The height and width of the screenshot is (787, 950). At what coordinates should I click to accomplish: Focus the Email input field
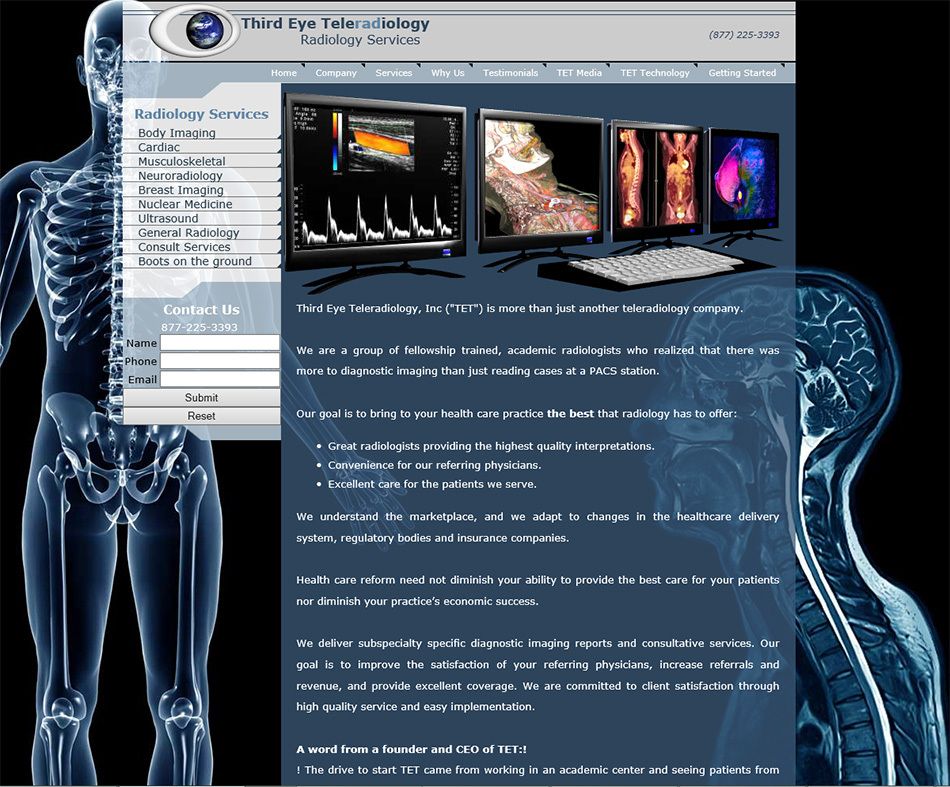pyautogui.click(x=219, y=379)
